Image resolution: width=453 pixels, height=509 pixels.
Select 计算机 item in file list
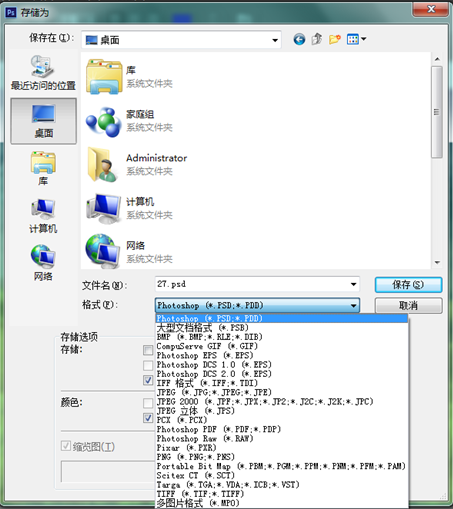tap(129, 208)
